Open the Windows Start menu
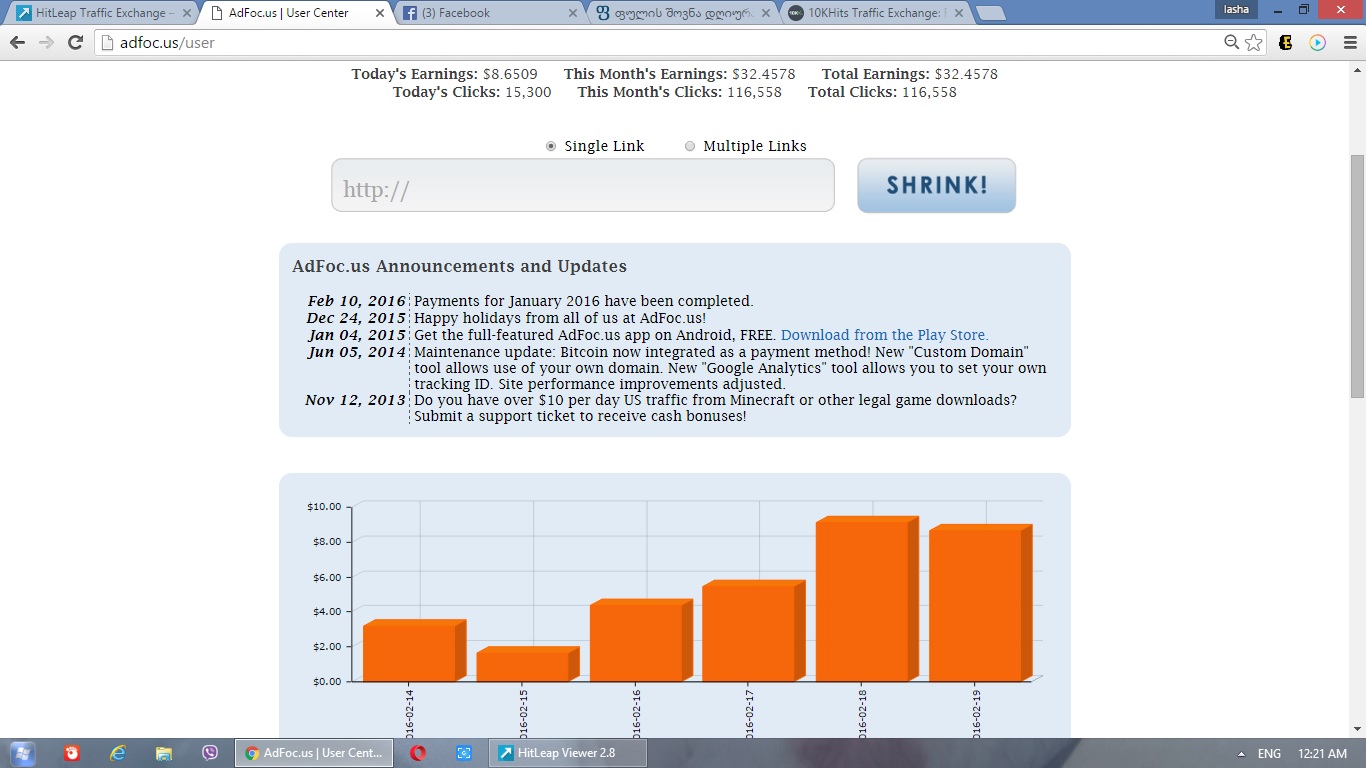This screenshot has width=1366, height=768. (22, 753)
